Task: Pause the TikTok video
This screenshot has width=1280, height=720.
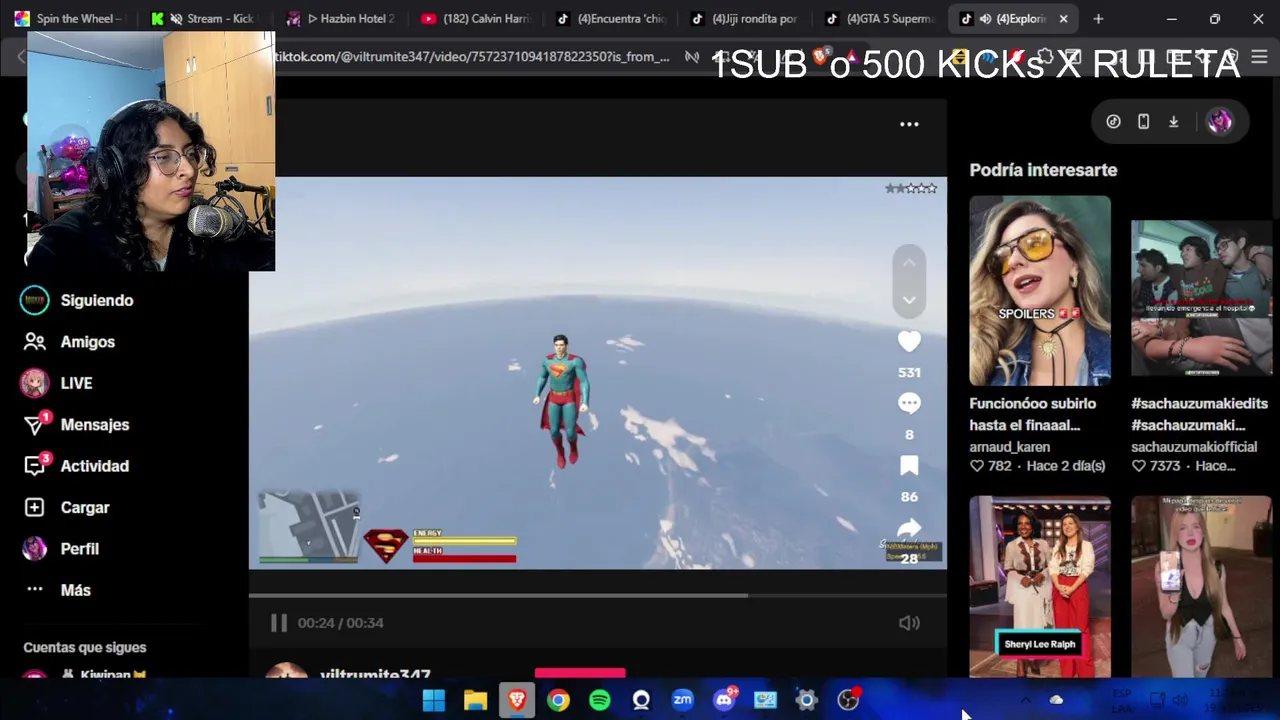Action: tap(279, 623)
